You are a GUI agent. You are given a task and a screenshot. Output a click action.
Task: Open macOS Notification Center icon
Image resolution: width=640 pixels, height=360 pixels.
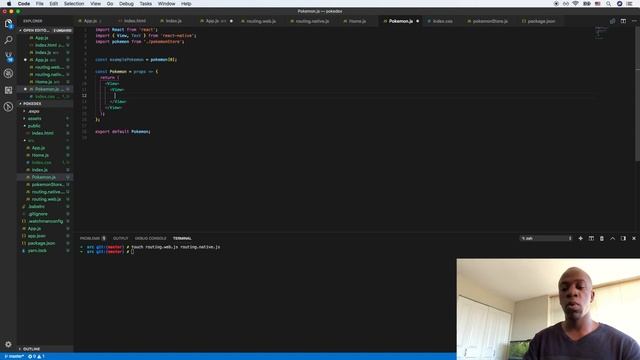[x=630, y=4]
